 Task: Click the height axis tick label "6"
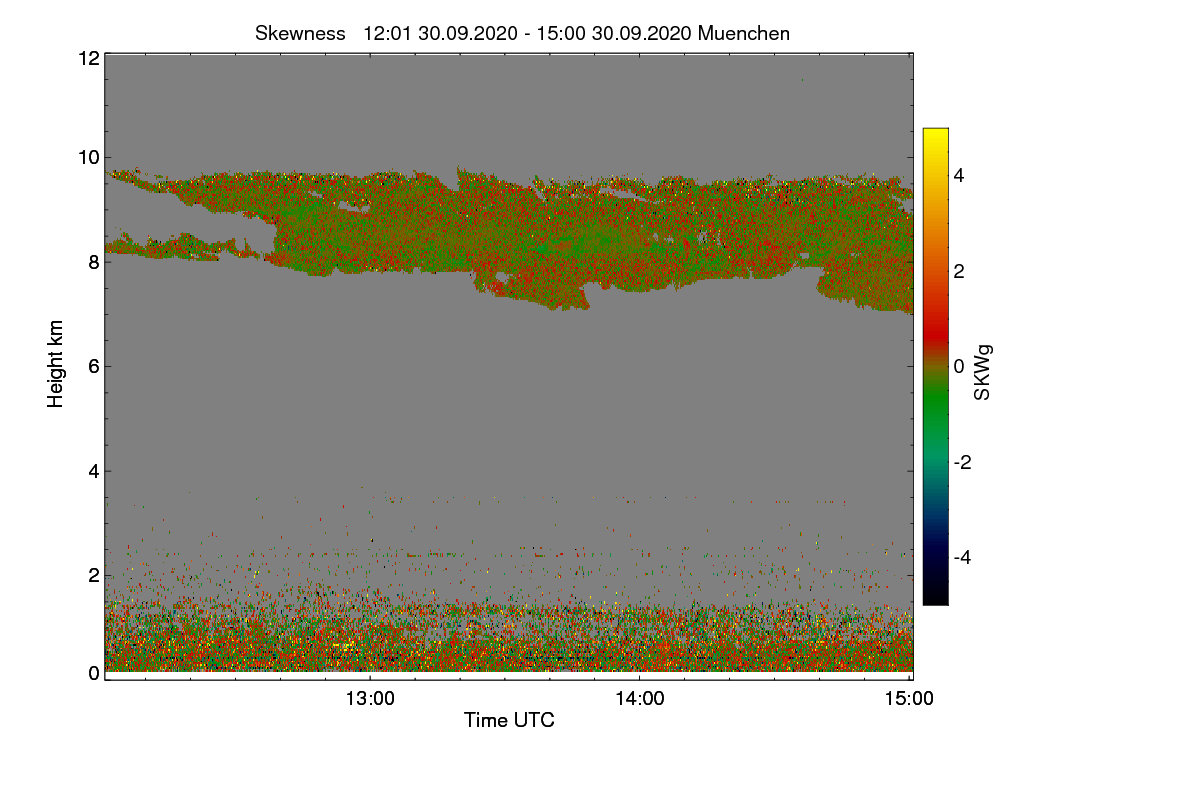(94, 366)
